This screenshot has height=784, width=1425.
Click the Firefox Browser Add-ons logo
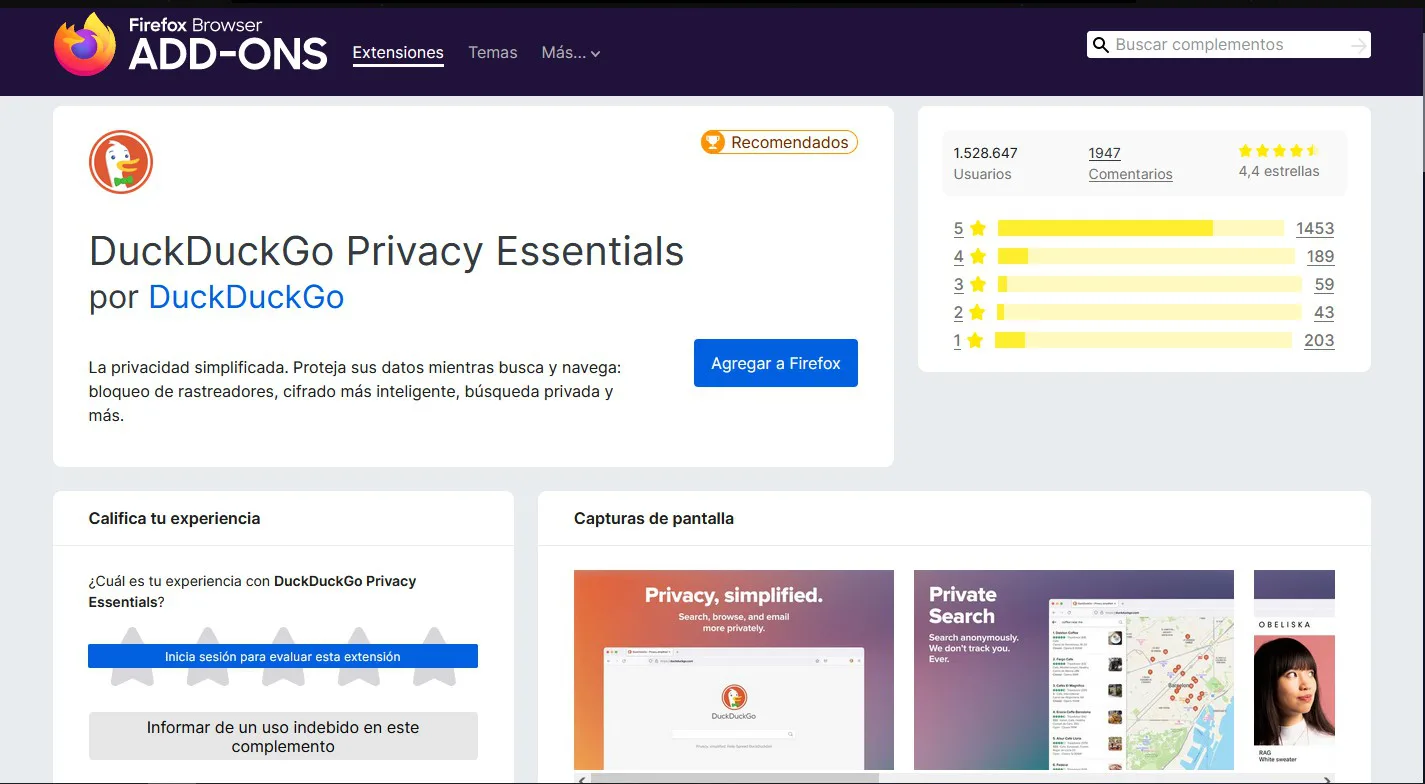190,45
